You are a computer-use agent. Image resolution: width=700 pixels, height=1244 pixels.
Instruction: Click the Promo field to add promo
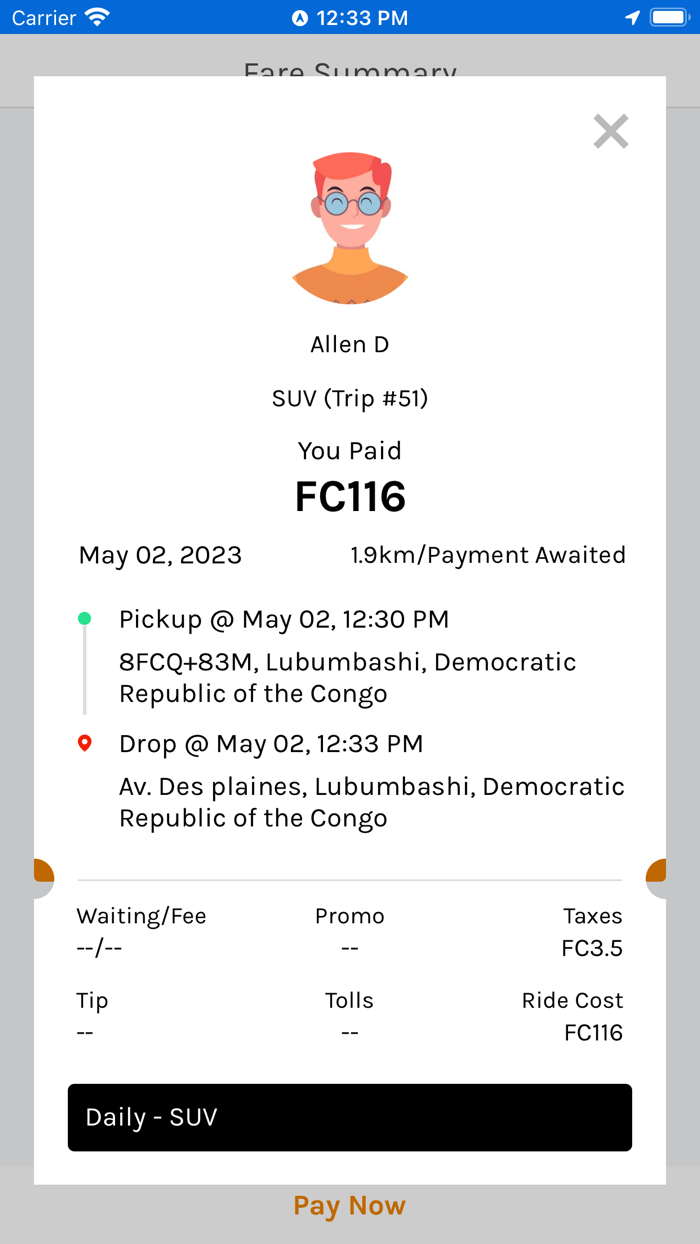[x=349, y=931]
